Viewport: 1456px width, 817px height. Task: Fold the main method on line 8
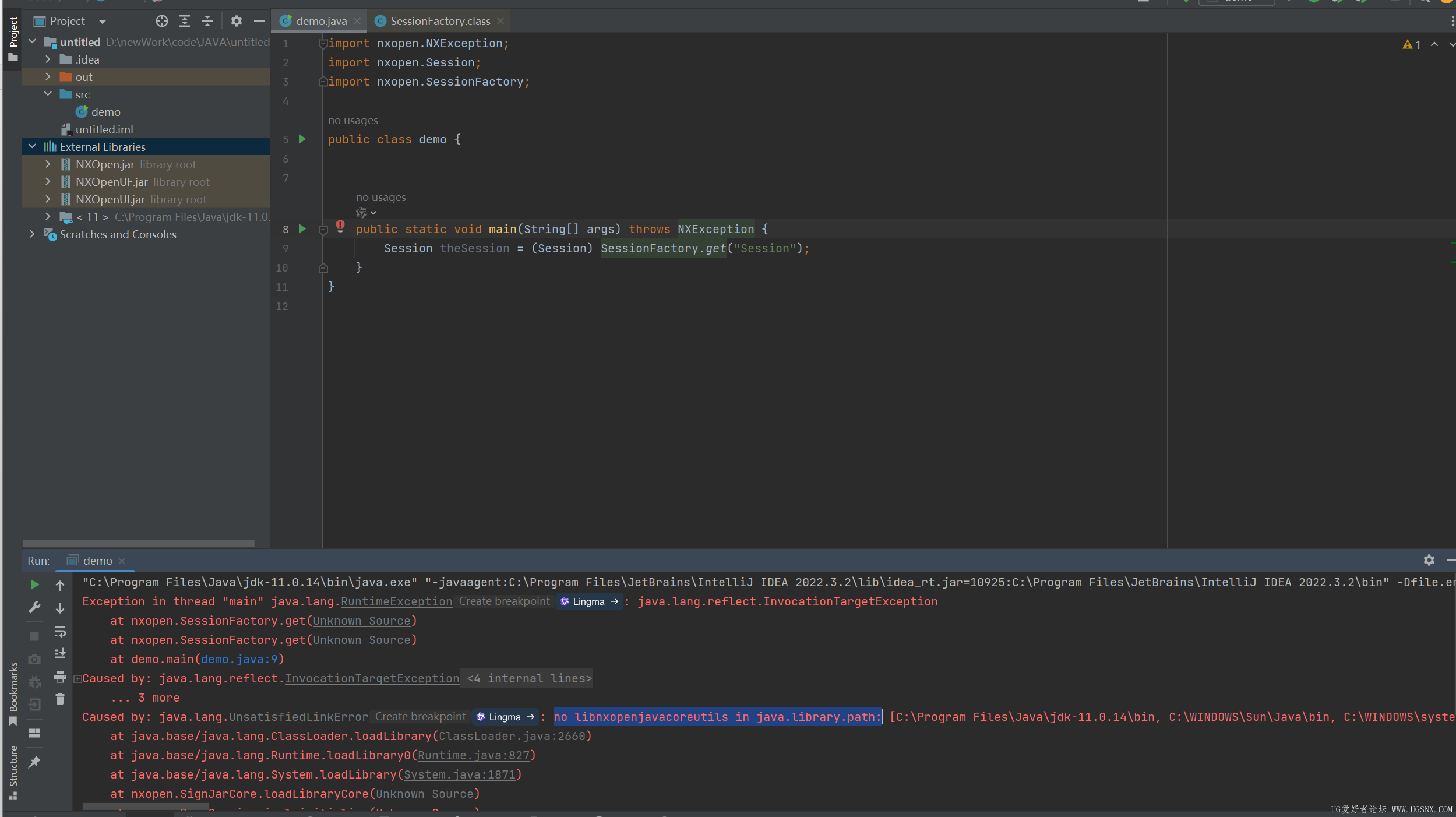click(x=323, y=230)
